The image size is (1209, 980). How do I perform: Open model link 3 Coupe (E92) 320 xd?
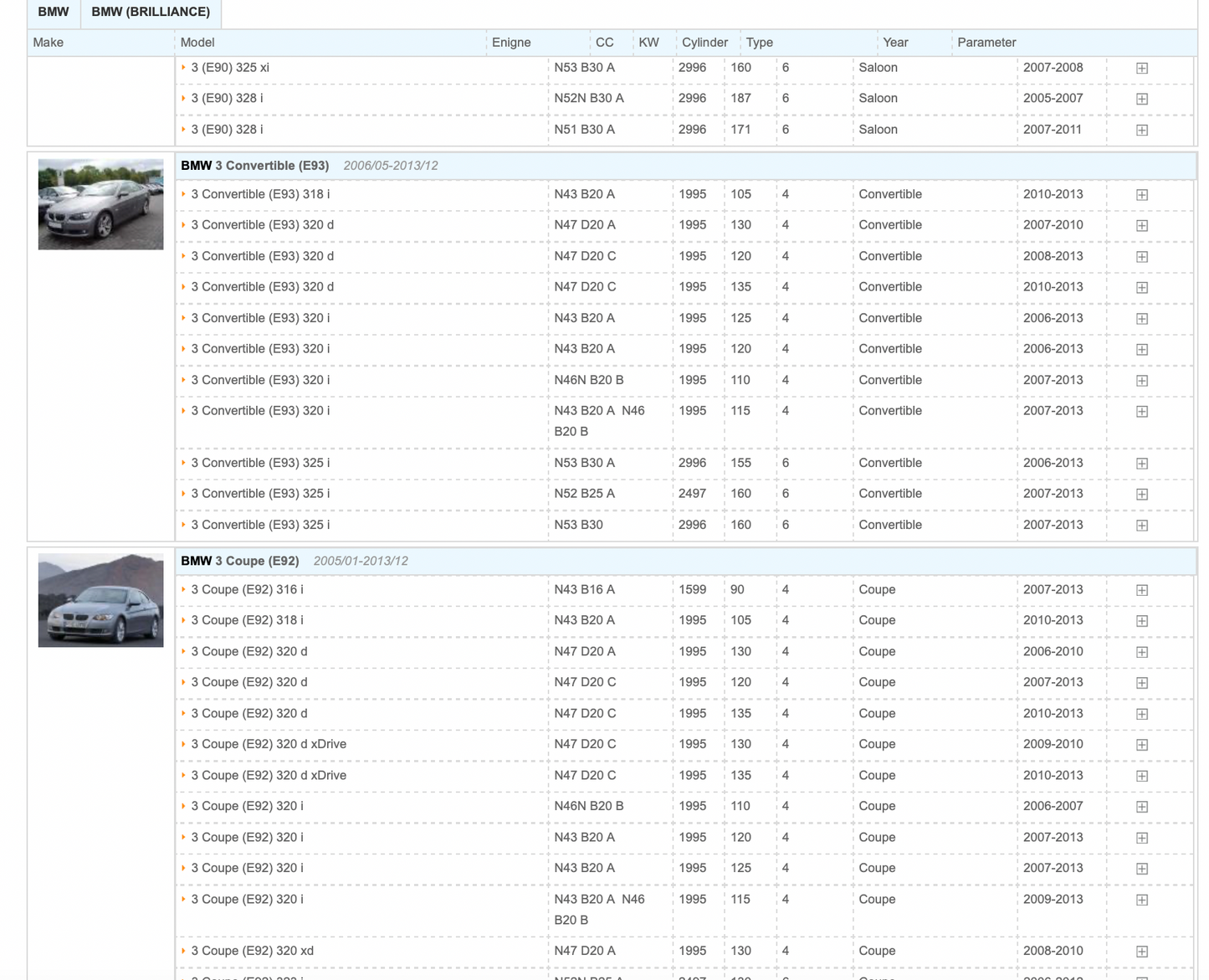coord(252,952)
